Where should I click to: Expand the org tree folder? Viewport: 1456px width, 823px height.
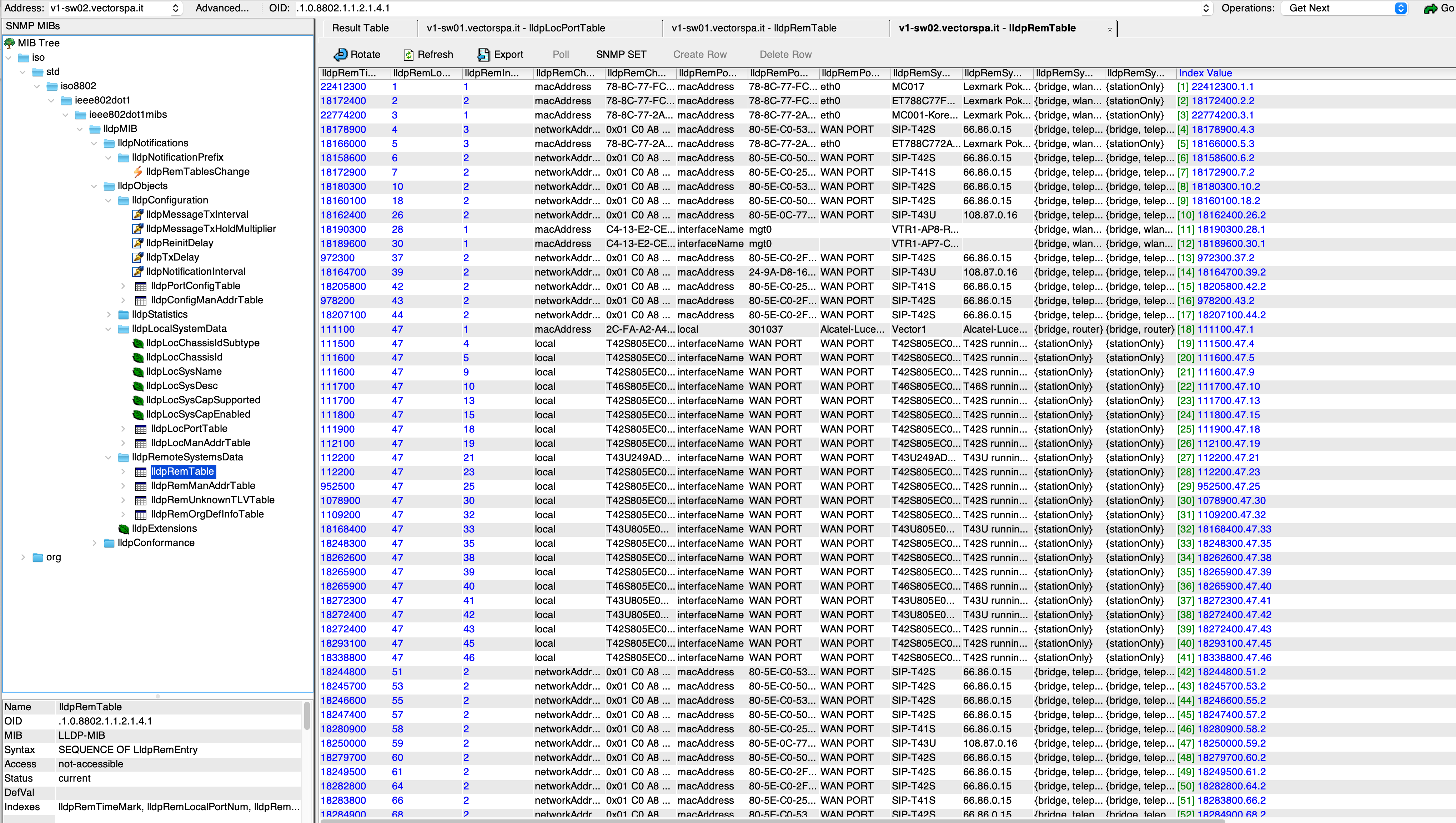[22, 557]
